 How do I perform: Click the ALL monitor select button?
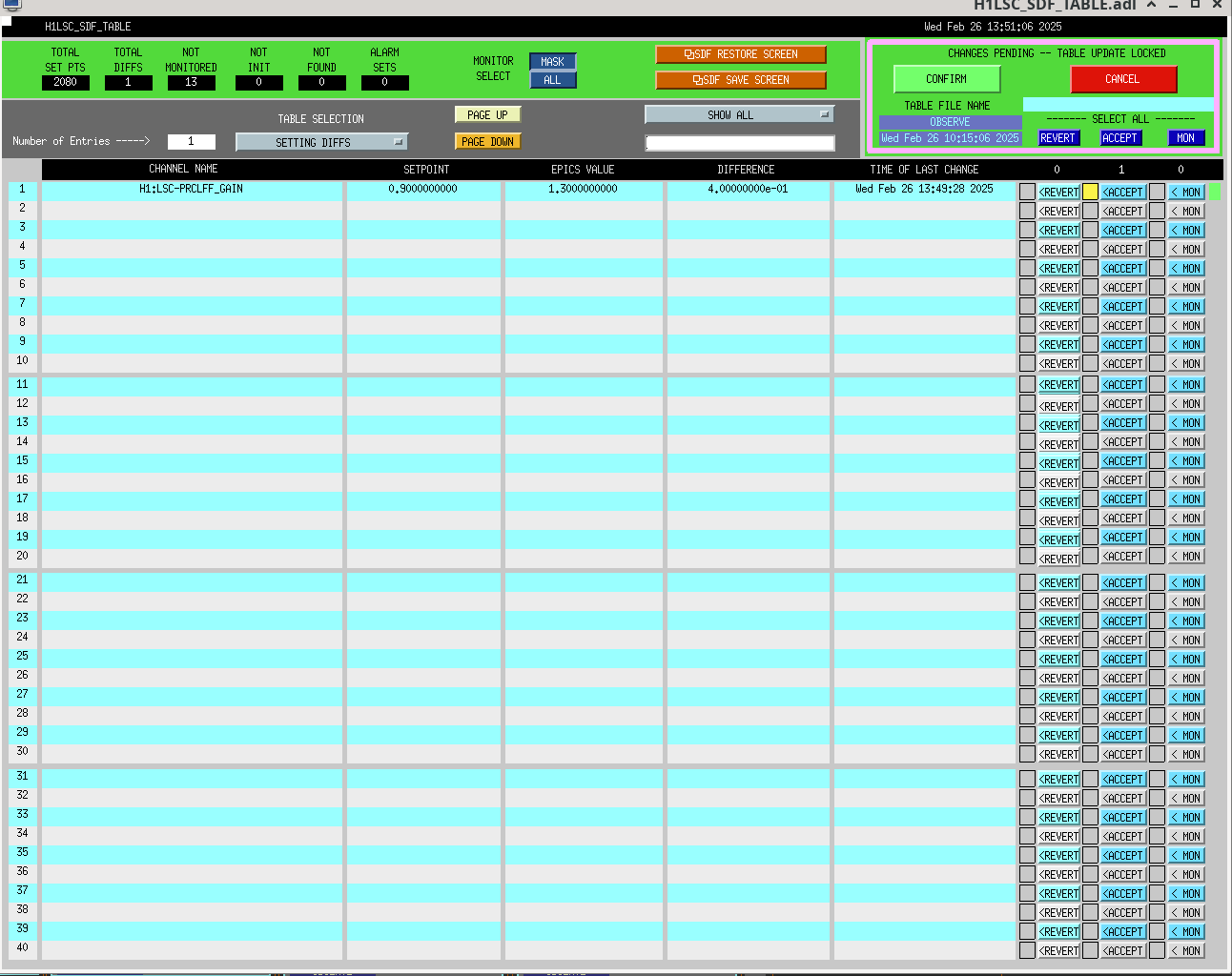pyautogui.click(x=553, y=80)
